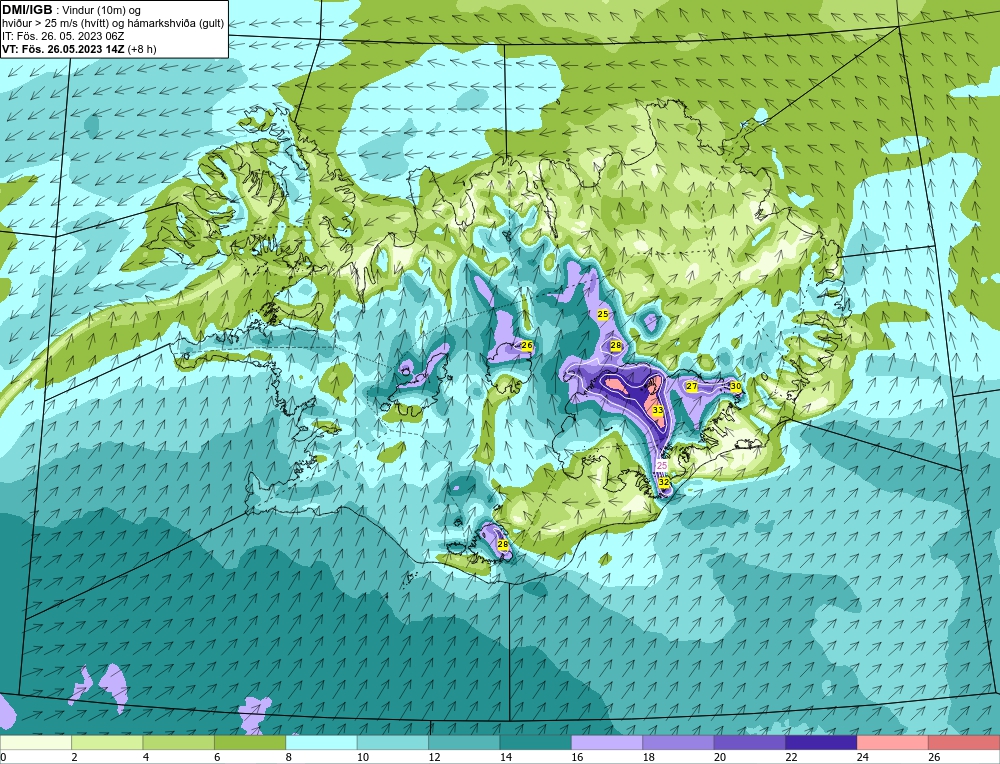Select the yellow 30 gust label
The width and height of the screenshot is (1000, 764).
[x=735, y=386]
